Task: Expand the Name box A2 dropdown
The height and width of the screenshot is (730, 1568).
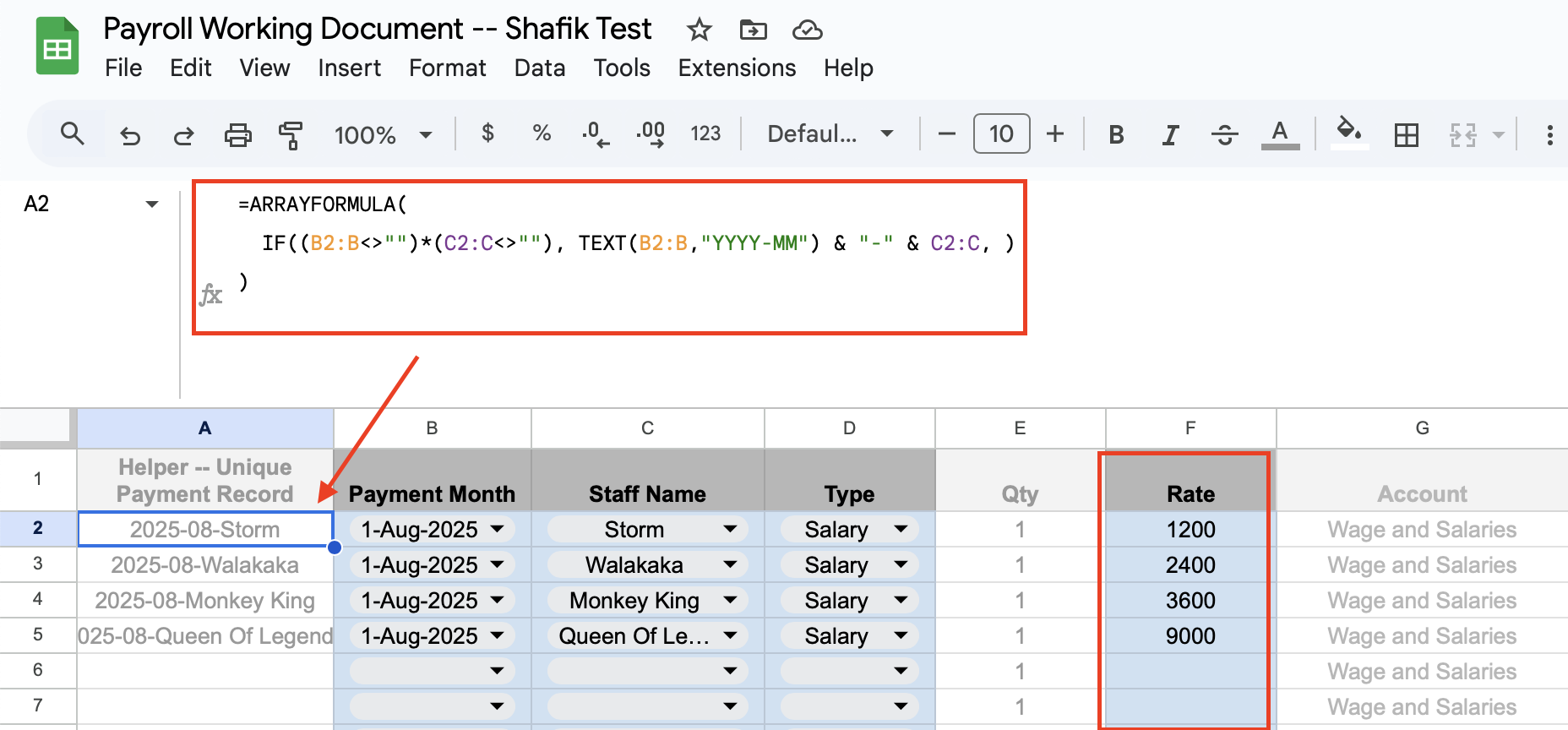Action: (152, 204)
